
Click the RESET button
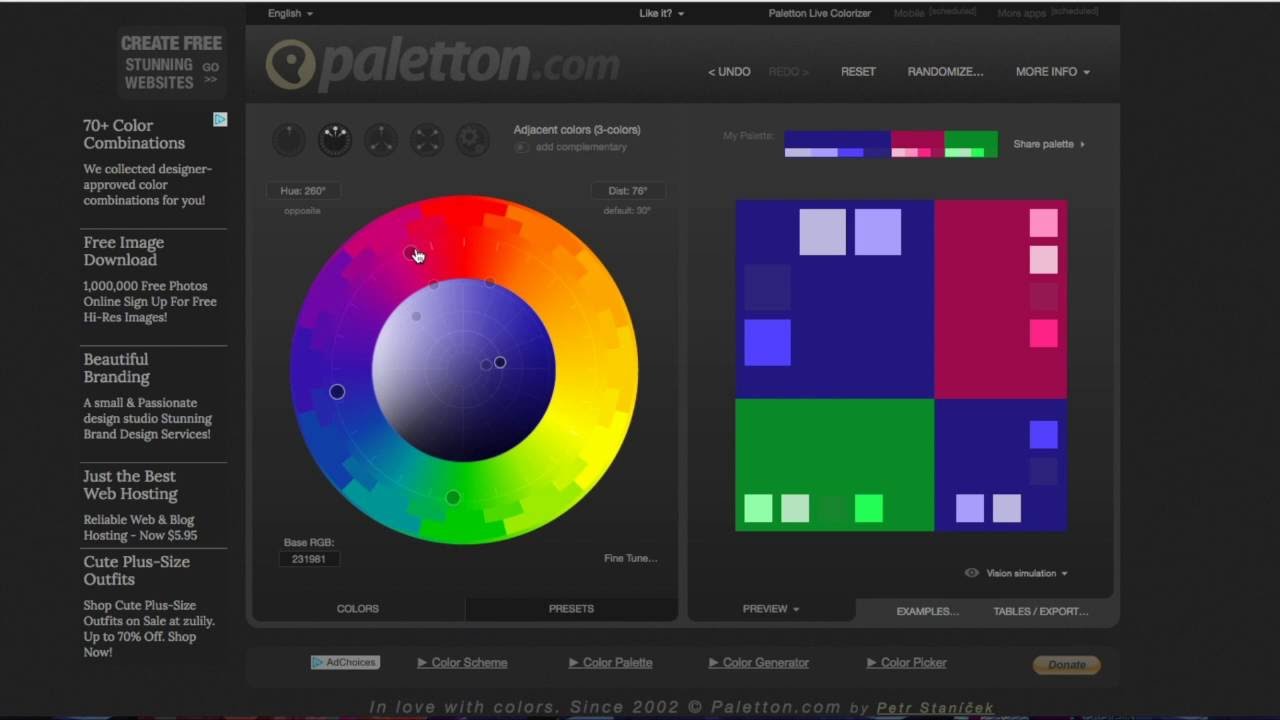(858, 72)
